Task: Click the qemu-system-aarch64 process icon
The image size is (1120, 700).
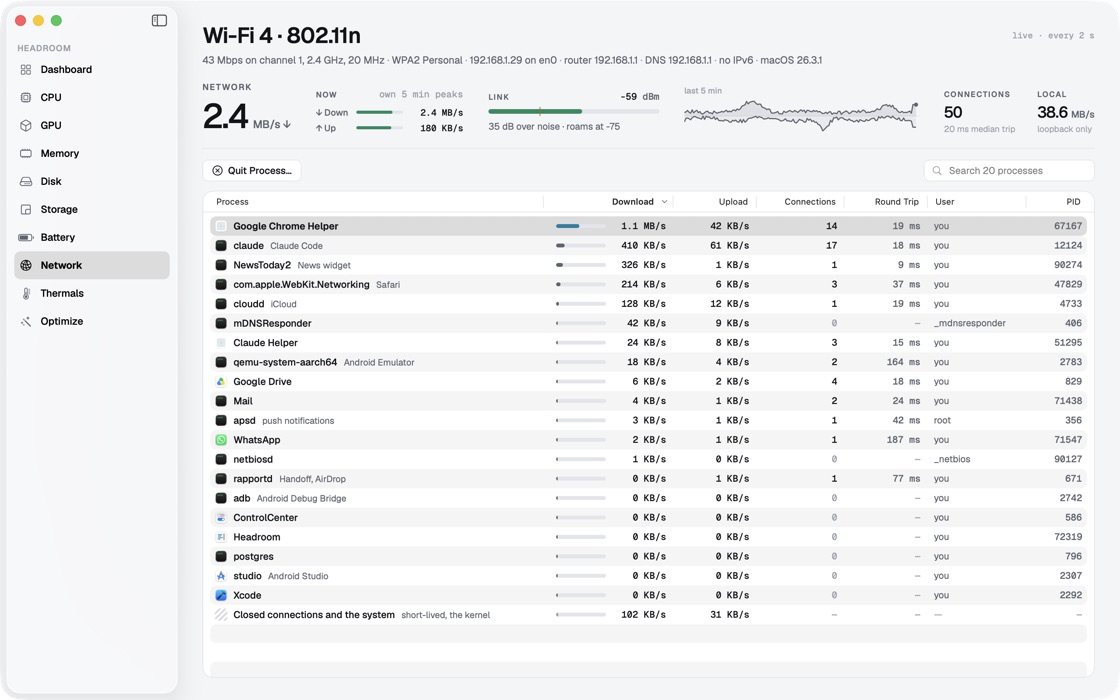Action: [221, 362]
